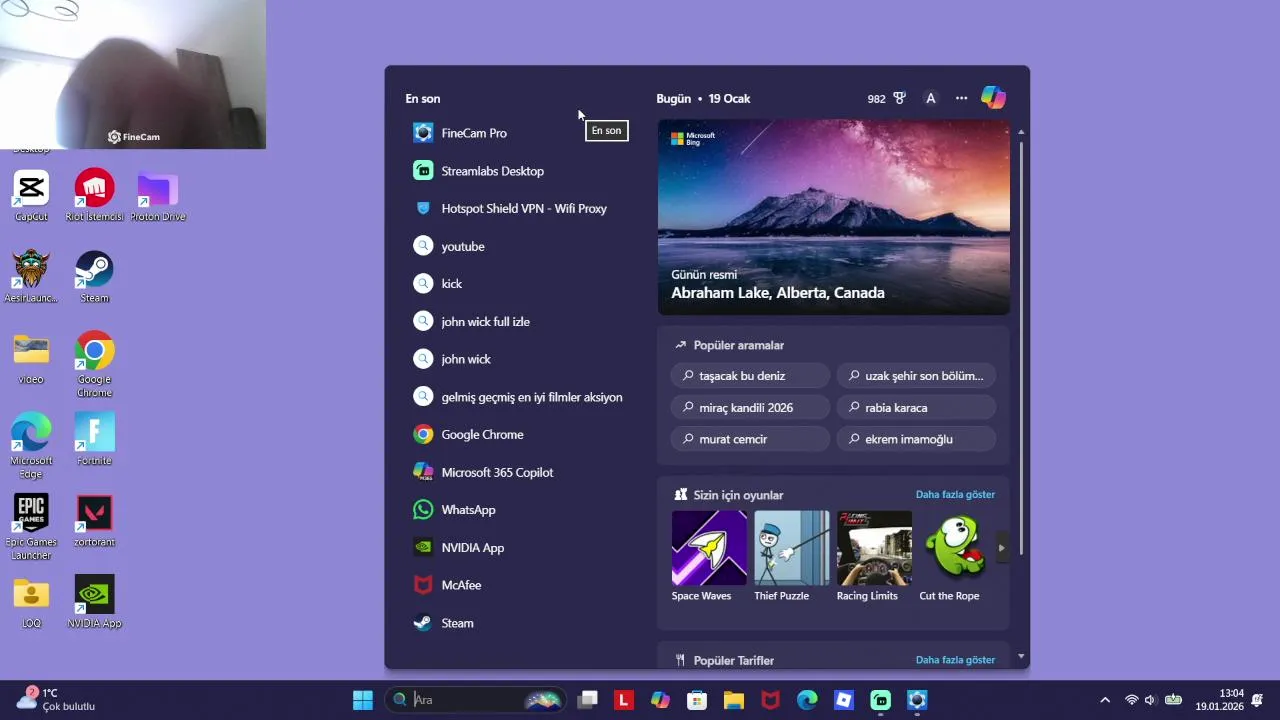
Task: Click the panel scrollbar down arrow
Action: click(x=1021, y=657)
